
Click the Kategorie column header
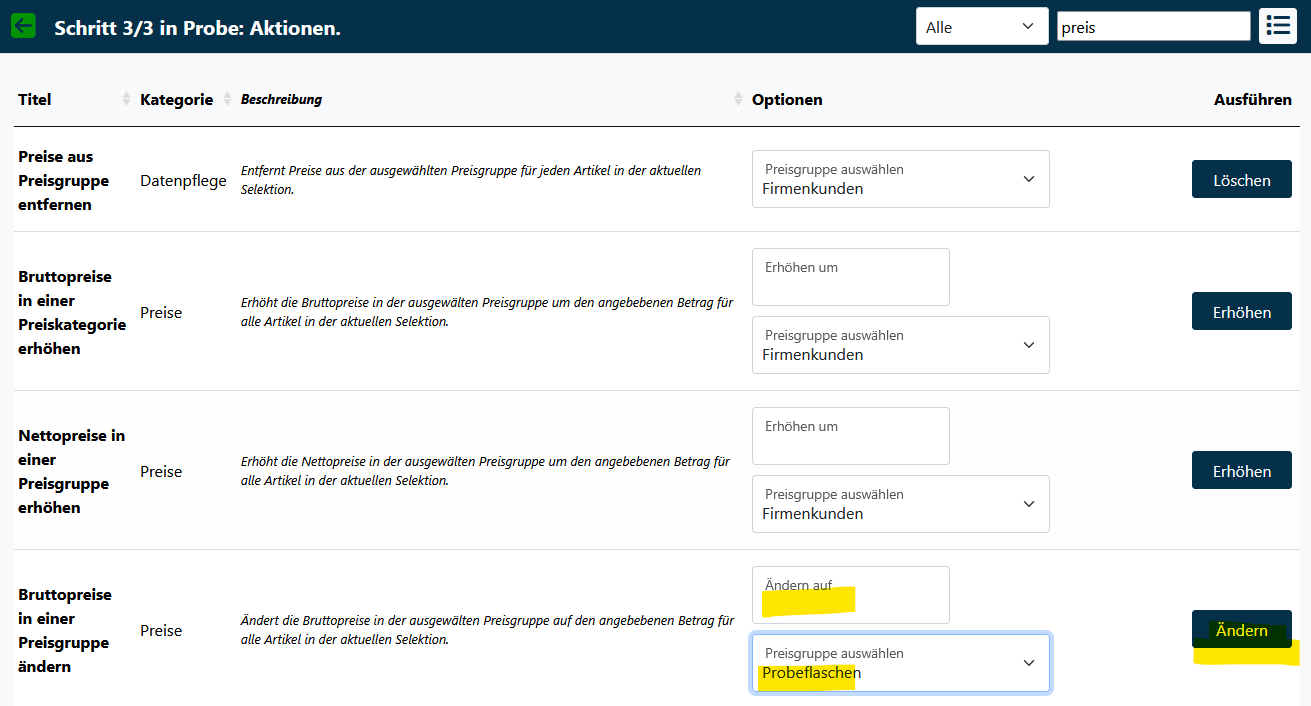point(176,99)
